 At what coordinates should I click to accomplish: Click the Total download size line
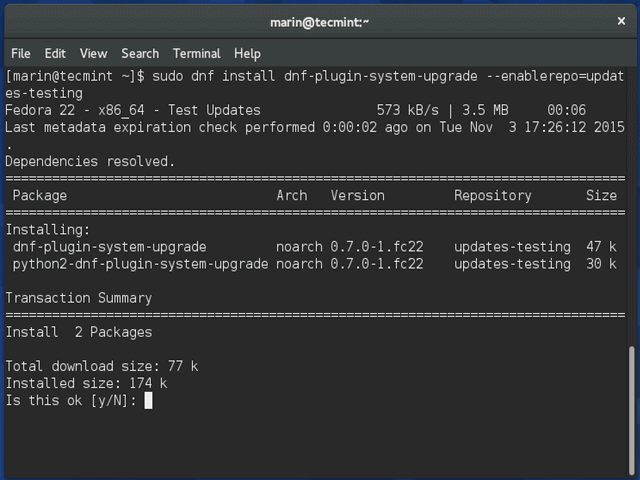point(102,366)
